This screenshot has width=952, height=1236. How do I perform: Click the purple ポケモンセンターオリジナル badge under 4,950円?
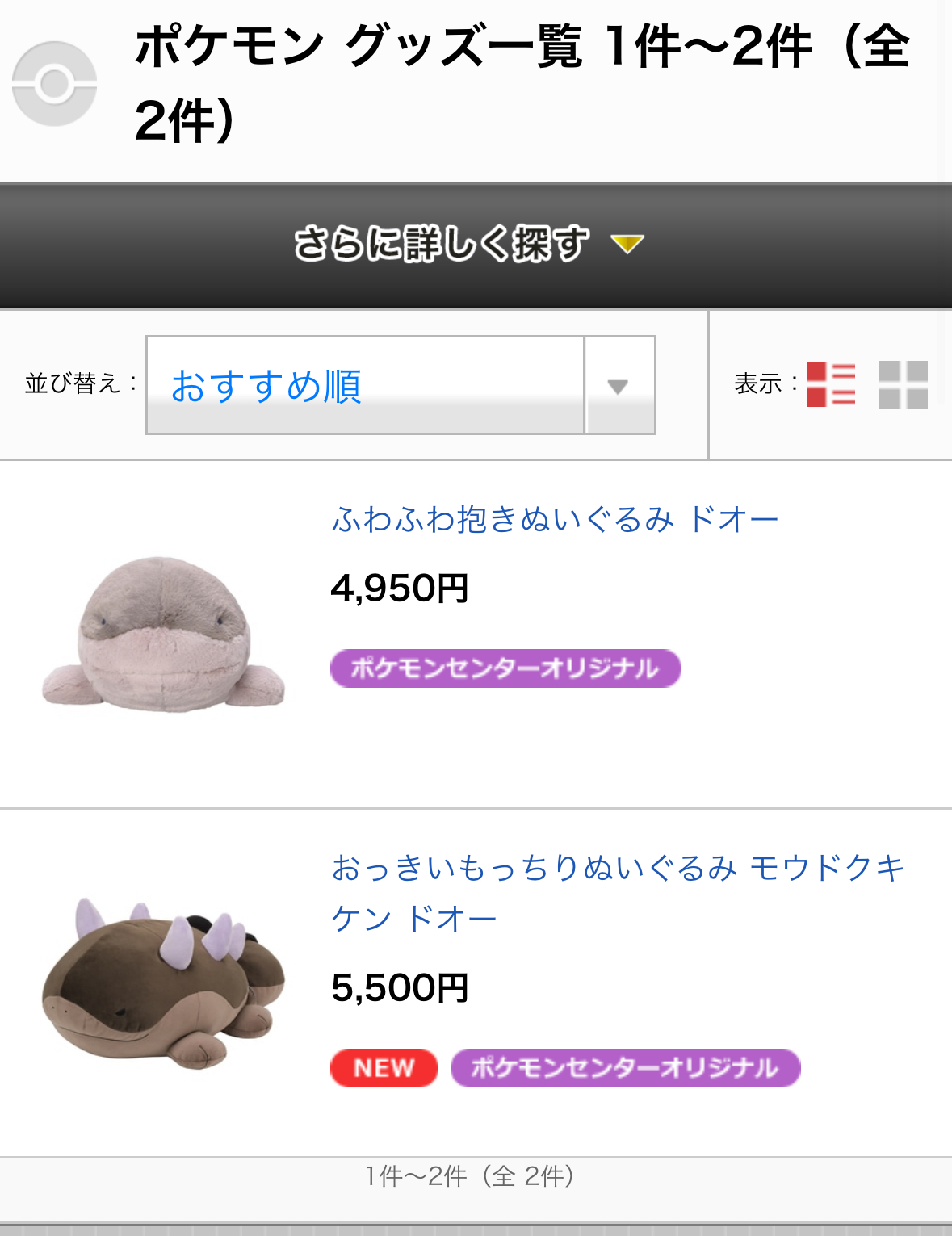point(505,668)
